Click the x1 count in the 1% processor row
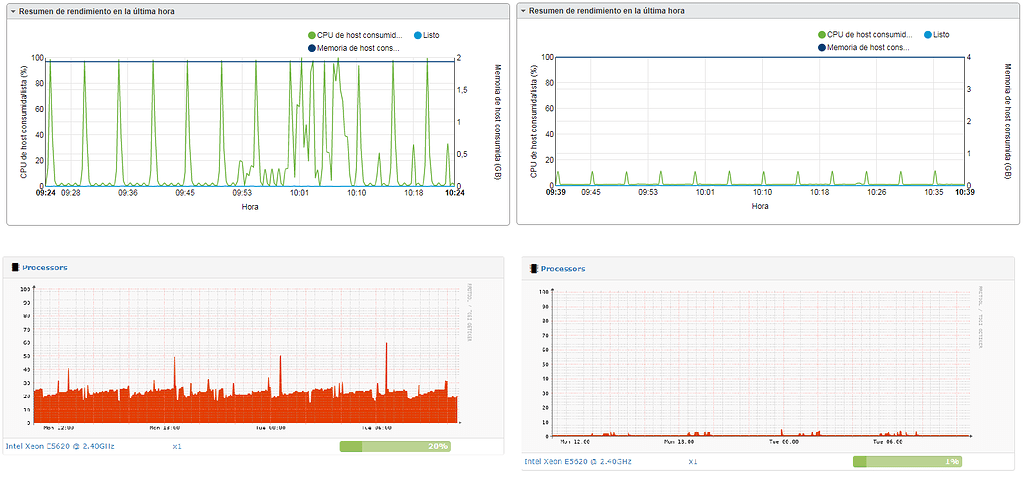 pos(693,461)
